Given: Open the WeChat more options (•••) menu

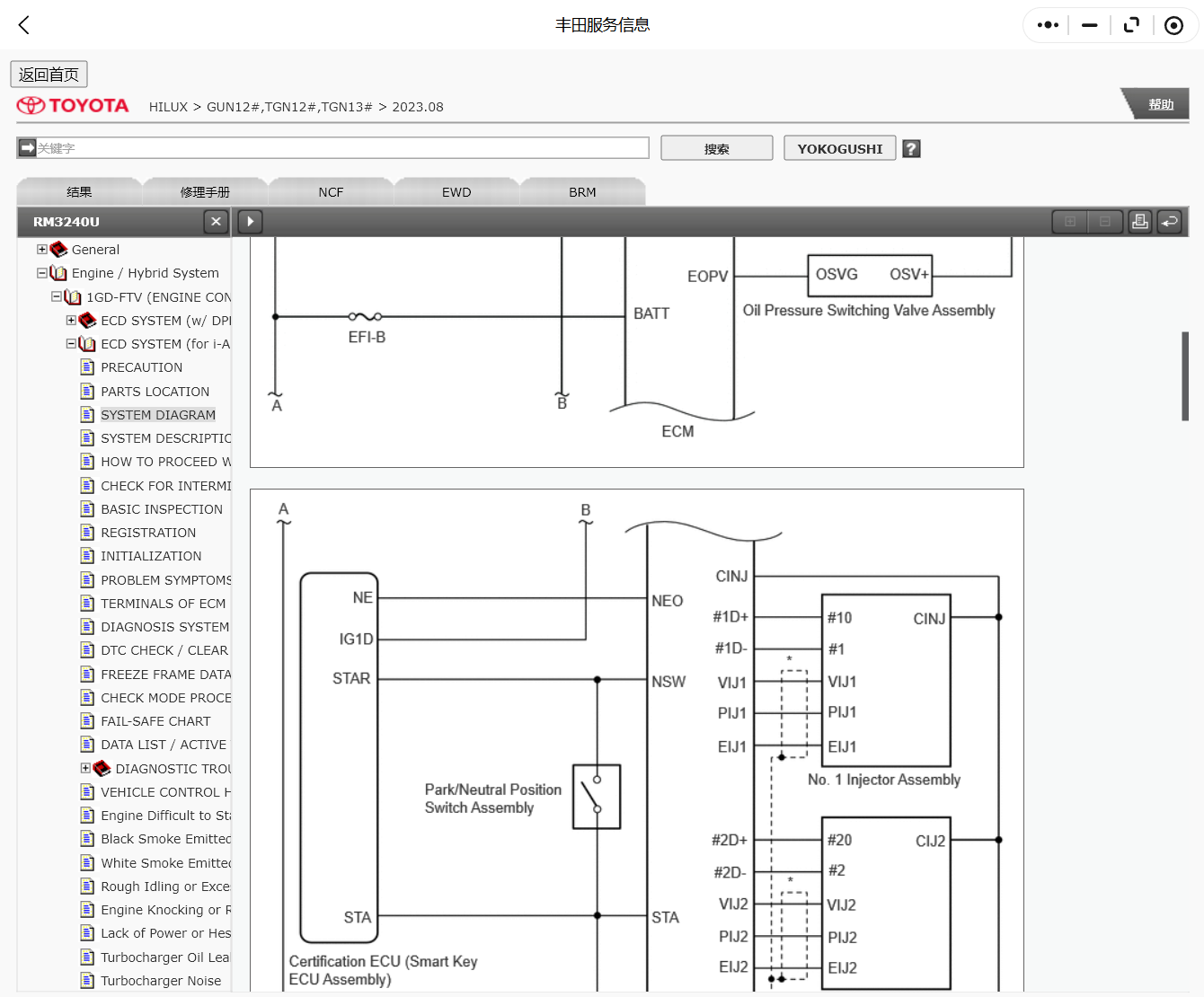Looking at the screenshot, I should click(1046, 25).
